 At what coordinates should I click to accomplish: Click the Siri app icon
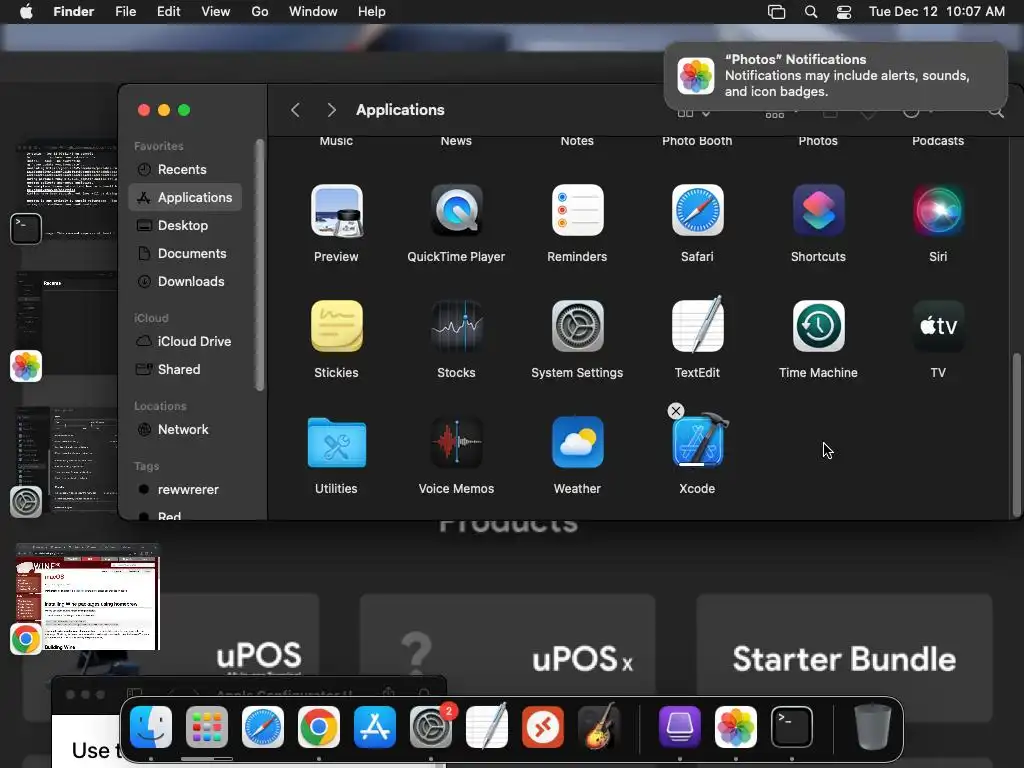tap(938, 211)
